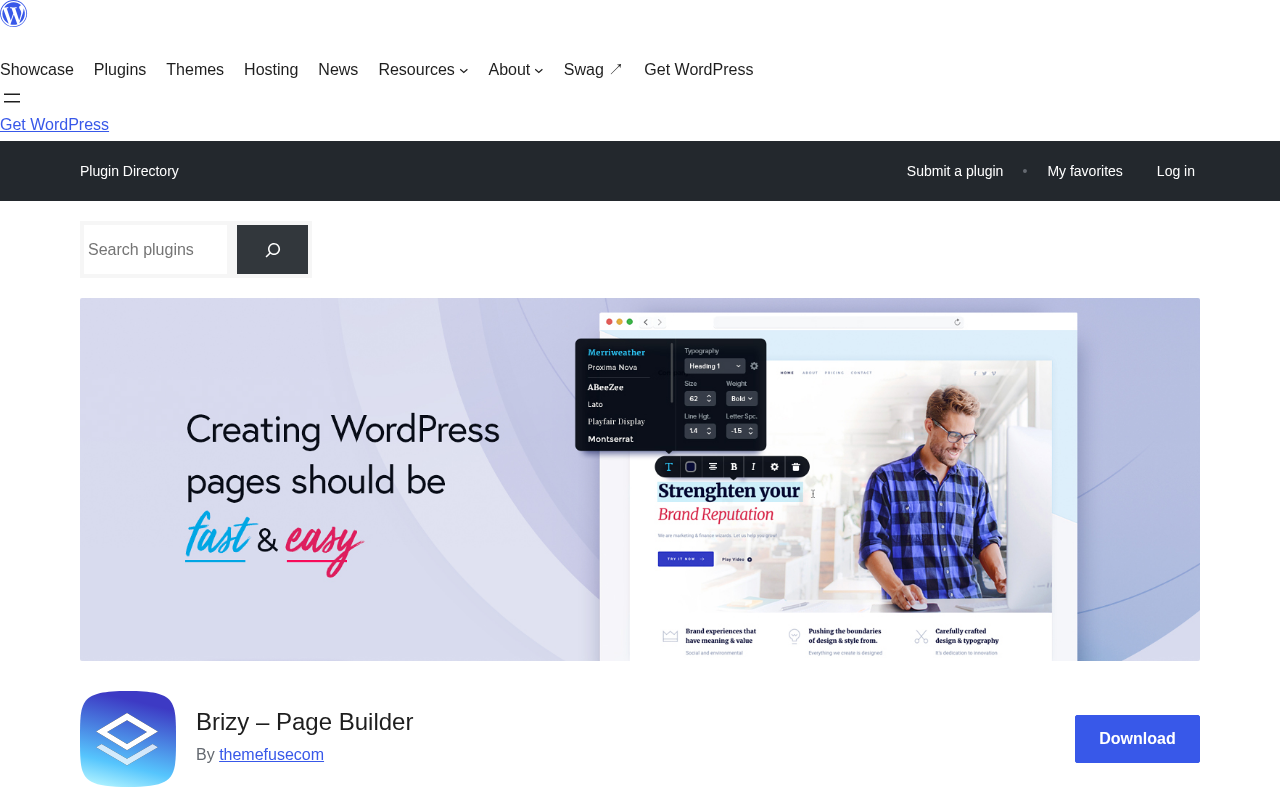The width and height of the screenshot is (1280, 800).
Task: Focus the Search plugins input field
Action: point(156,250)
